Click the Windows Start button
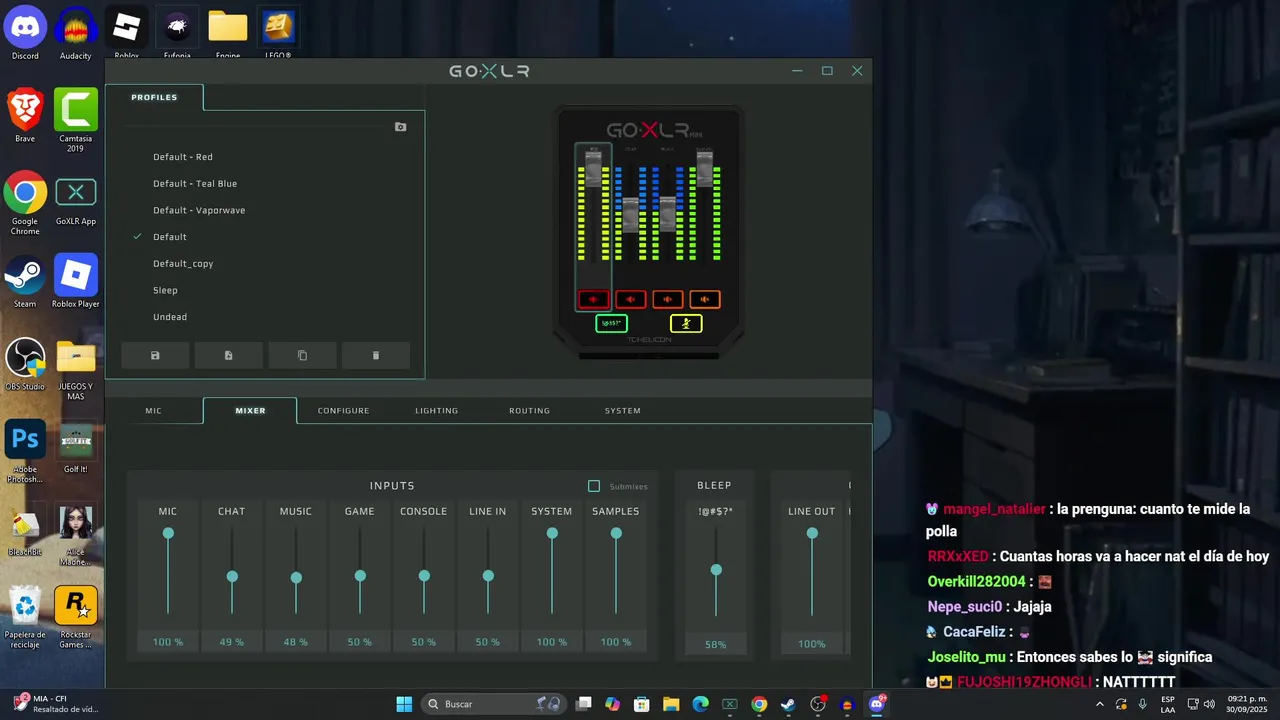The height and width of the screenshot is (720, 1280). point(404,704)
